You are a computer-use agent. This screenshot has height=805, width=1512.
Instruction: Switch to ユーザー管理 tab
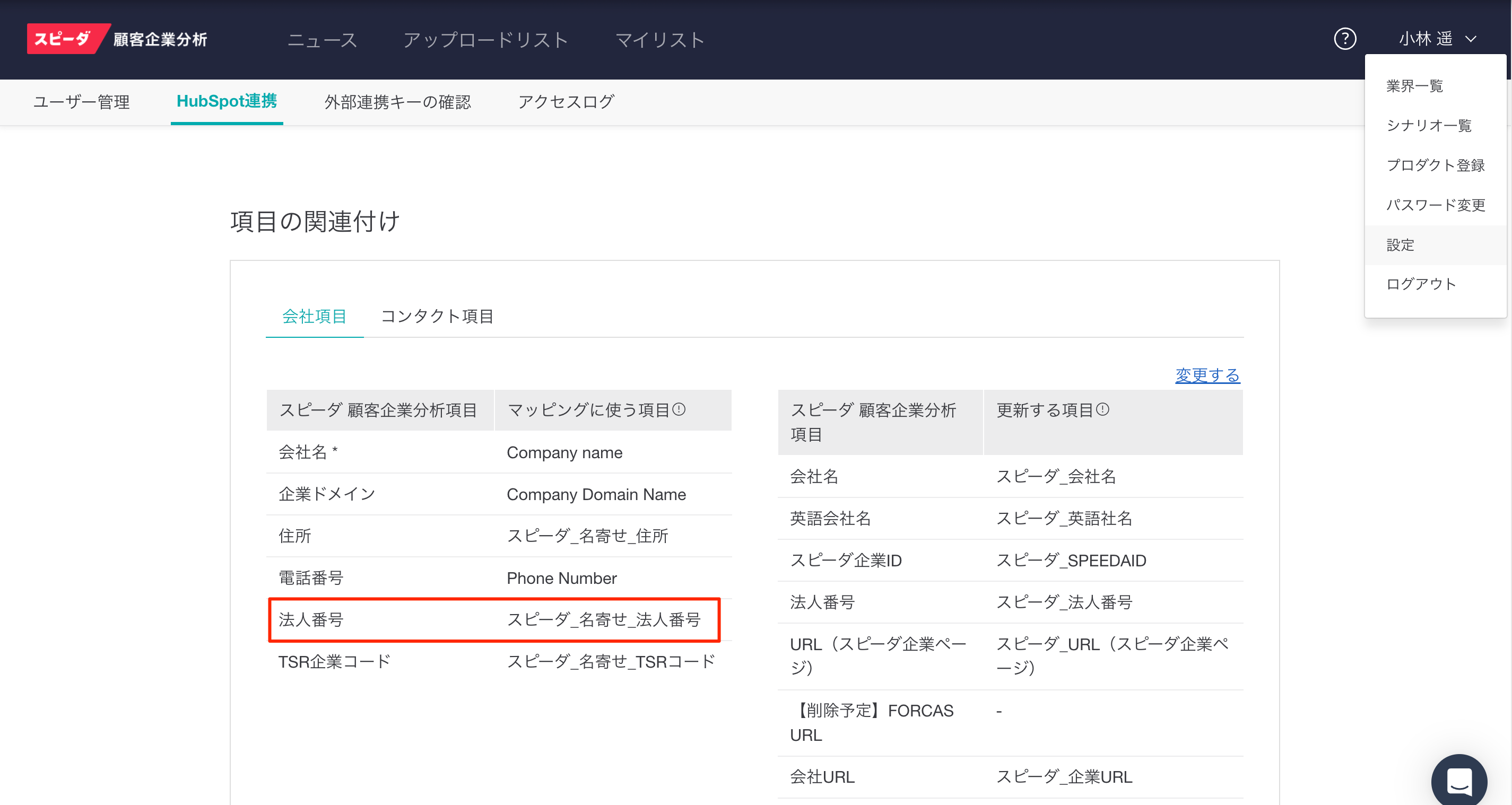[x=82, y=102]
